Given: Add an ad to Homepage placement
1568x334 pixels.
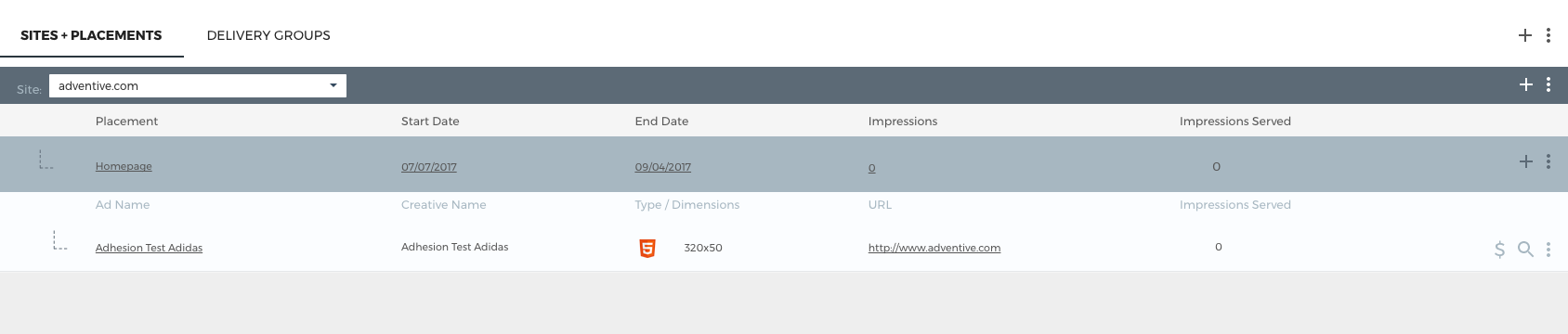Looking at the screenshot, I should [x=1525, y=161].
